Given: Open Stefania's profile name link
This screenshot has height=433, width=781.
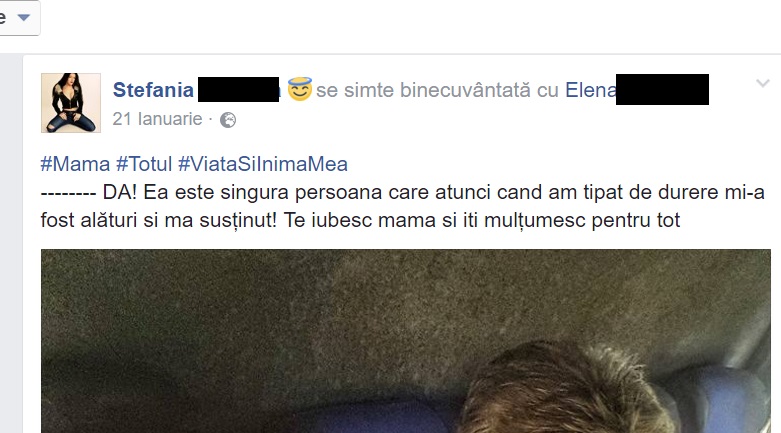Looking at the screenshot, I should coord(153,90).
